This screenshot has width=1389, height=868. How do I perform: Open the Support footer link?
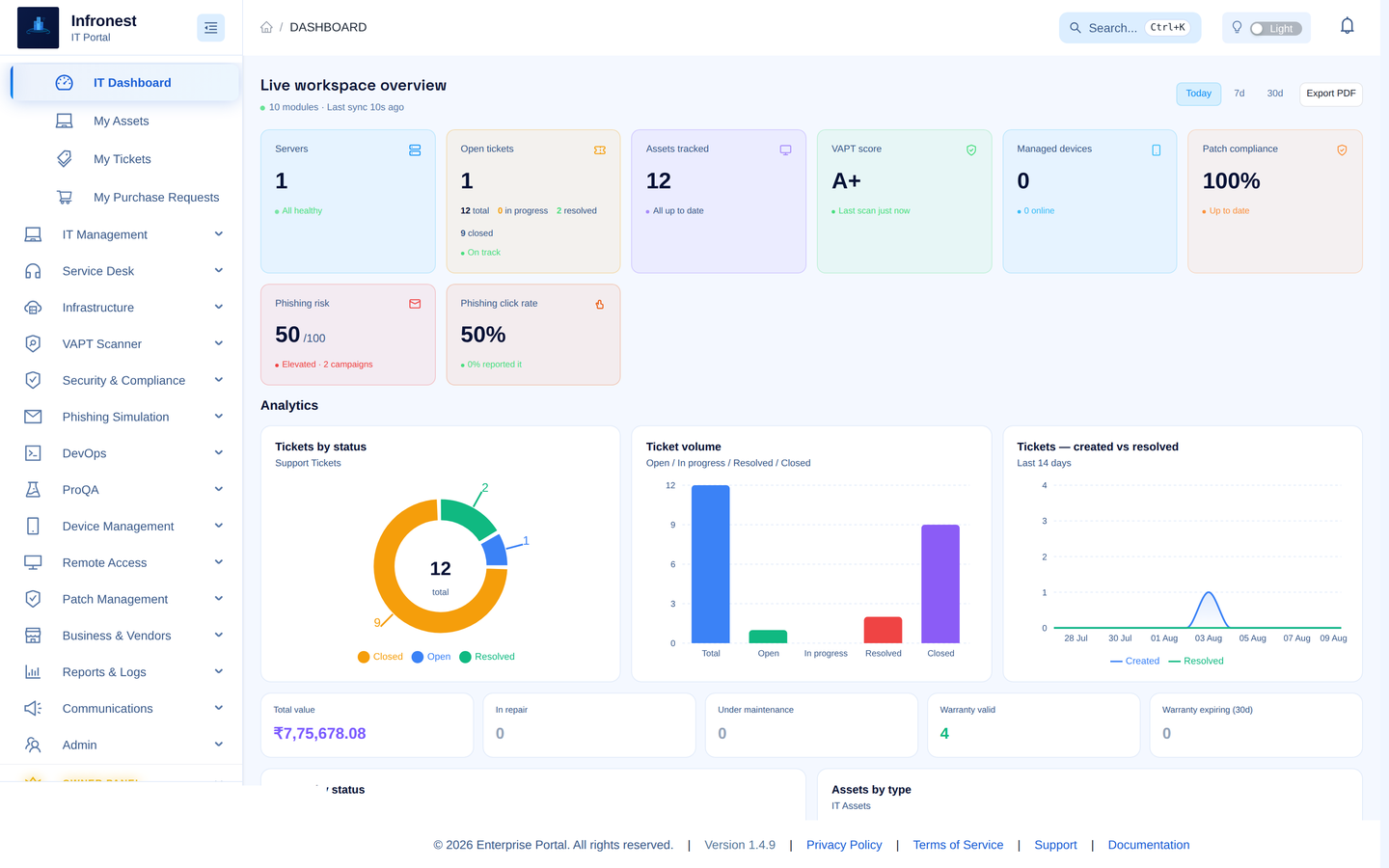click(1055, 845)
